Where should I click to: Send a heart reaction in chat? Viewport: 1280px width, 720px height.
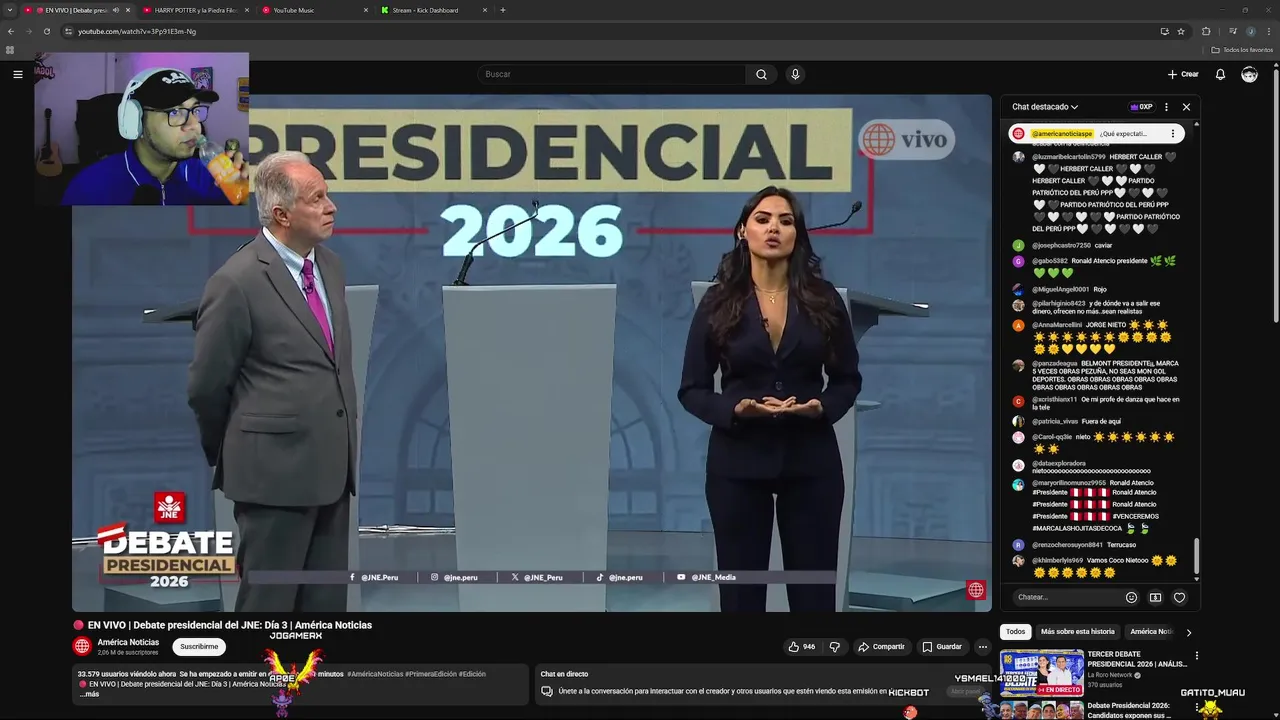tap(1179, 597)
